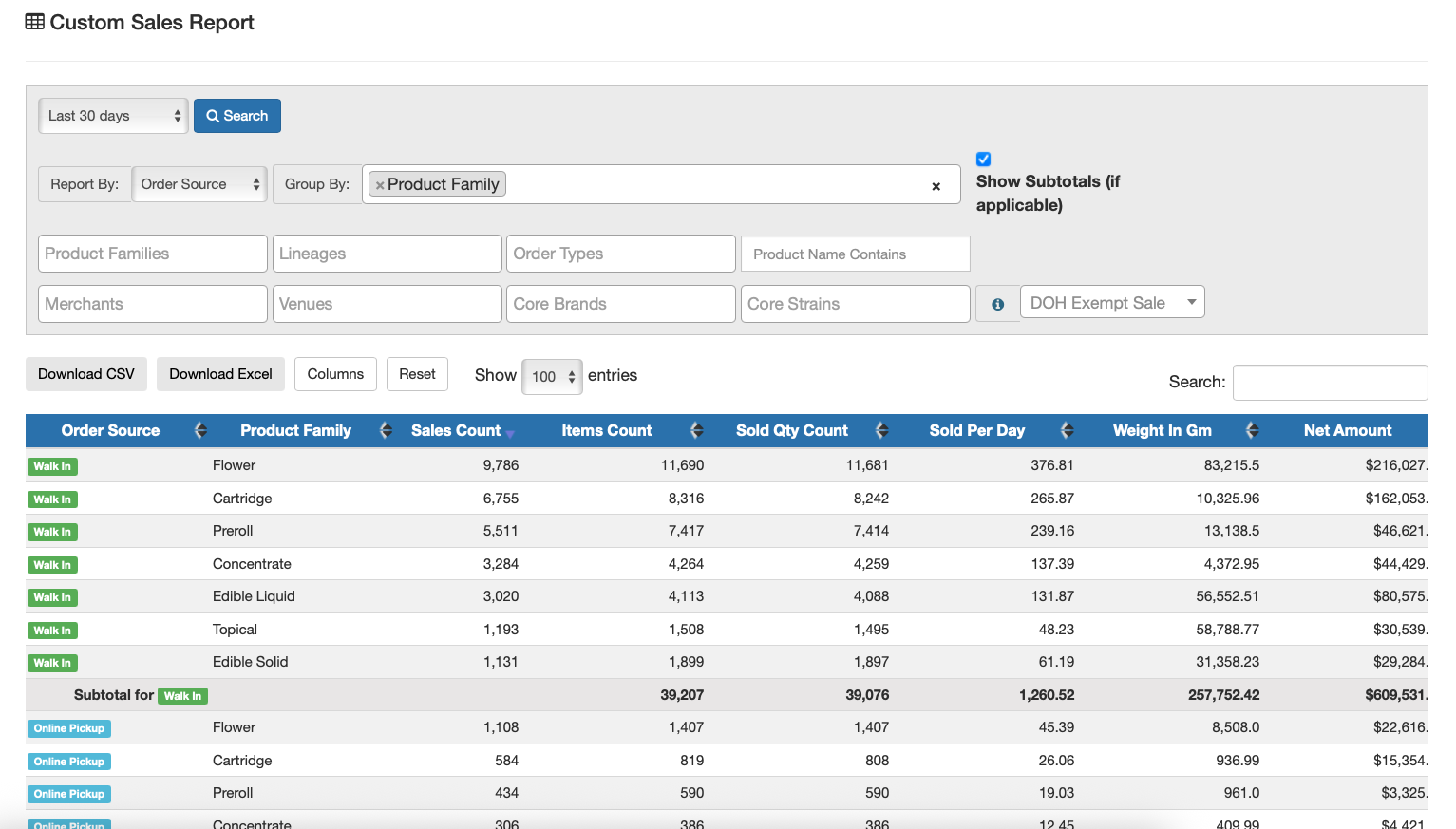Click sort arrows for Items Count column
Viewport: 1456px width, 829px height.
click(x=696, y=430)
